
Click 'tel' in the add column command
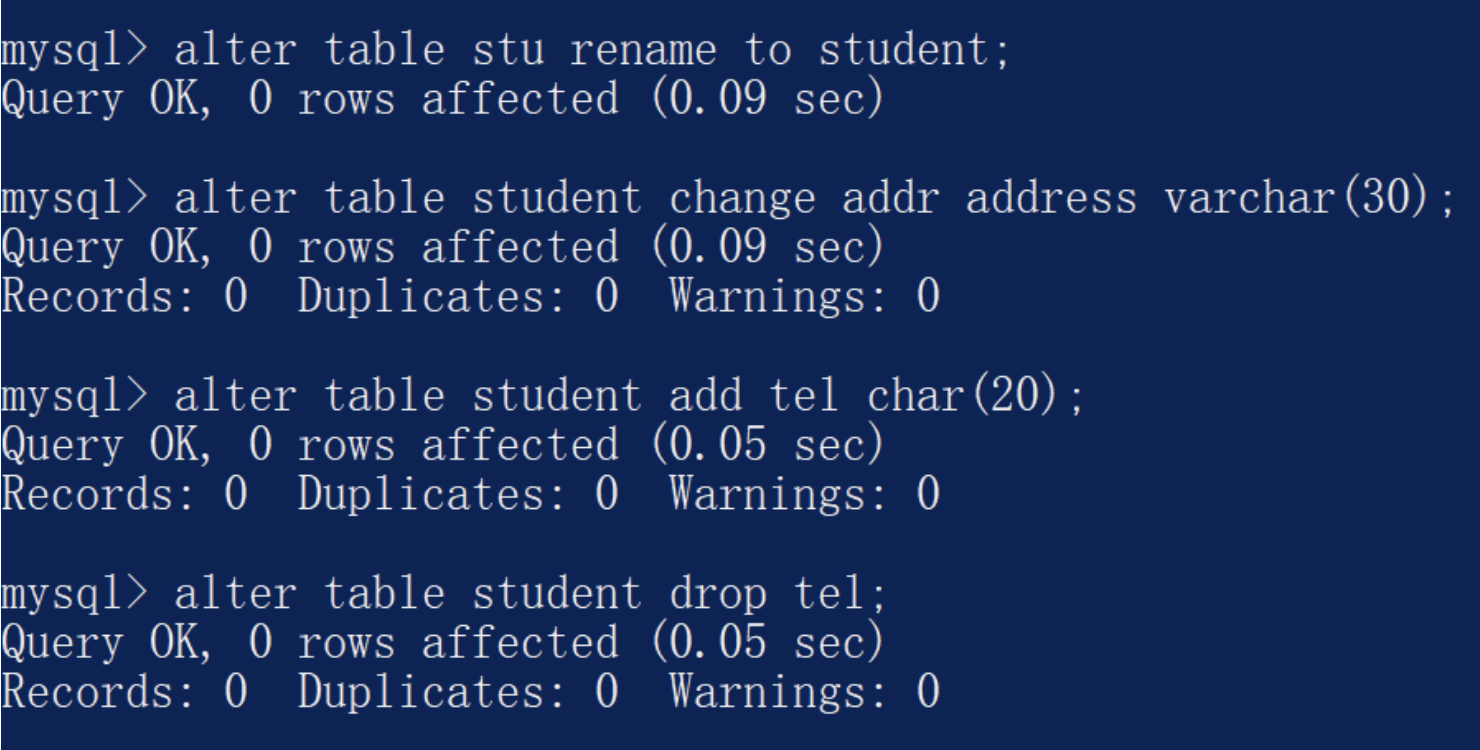coord(803,397)
